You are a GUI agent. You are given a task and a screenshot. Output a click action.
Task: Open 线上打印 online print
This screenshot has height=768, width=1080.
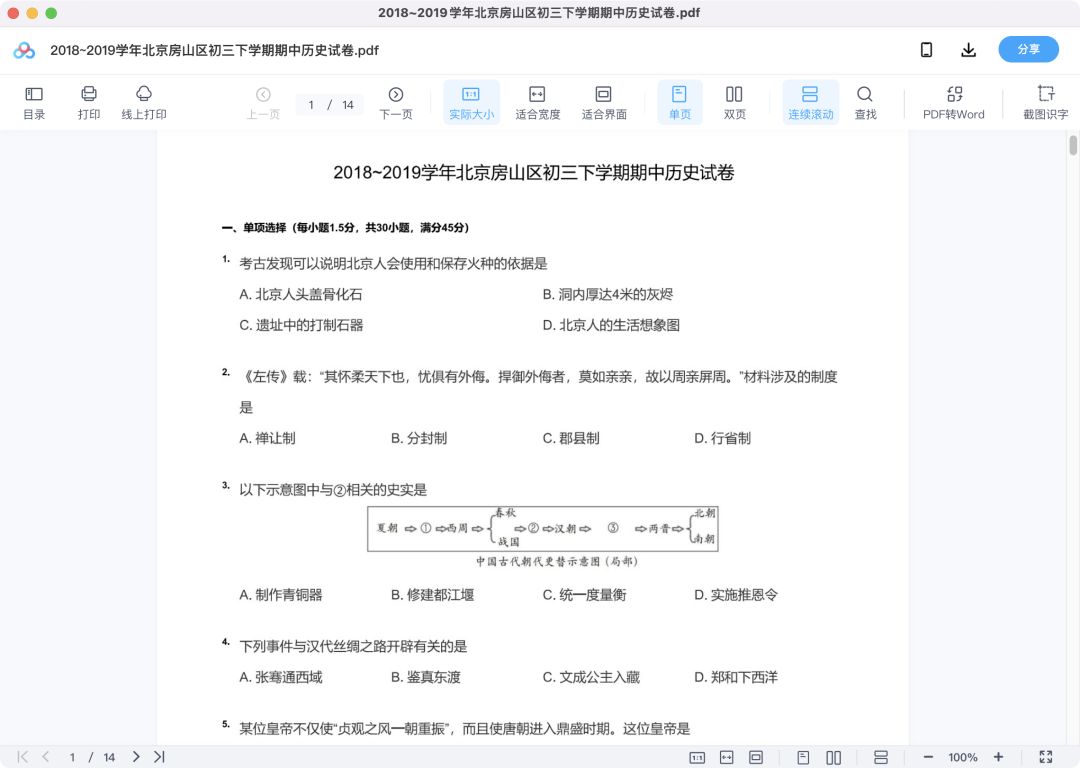click(x=144, y=103)
